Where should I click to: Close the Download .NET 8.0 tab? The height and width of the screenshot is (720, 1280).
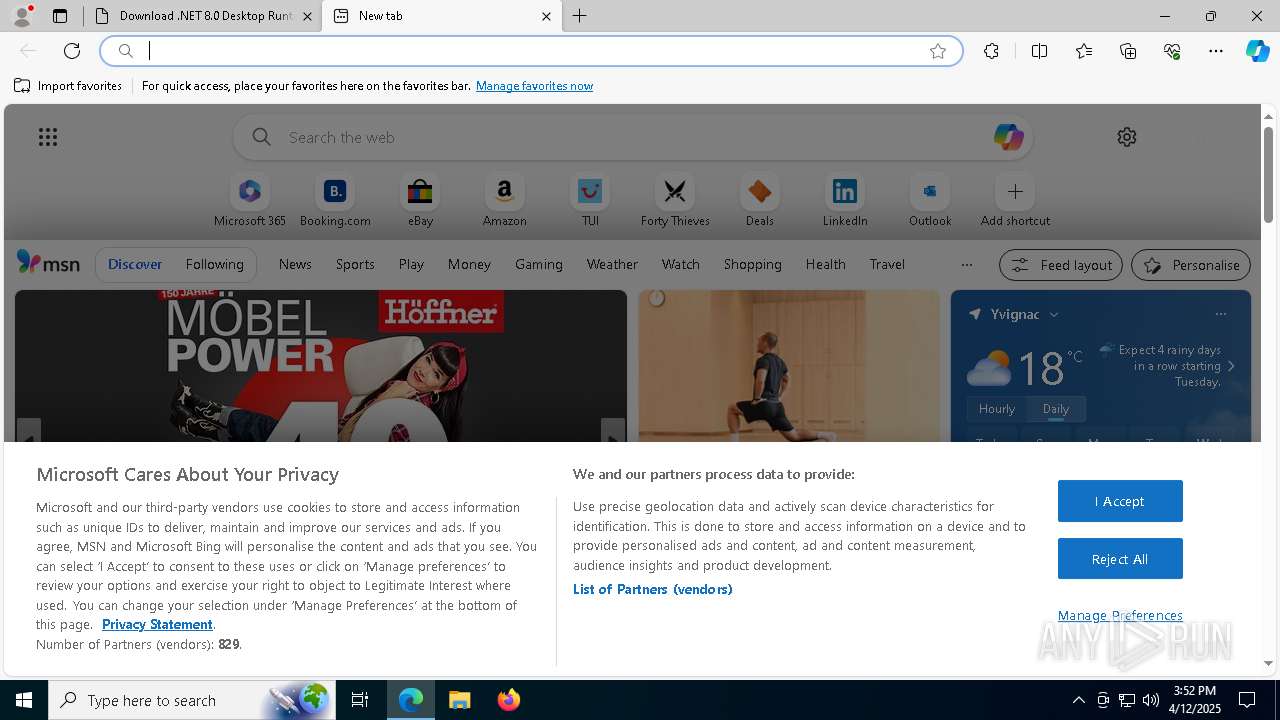pyautogui.click(x=307, y=16)
